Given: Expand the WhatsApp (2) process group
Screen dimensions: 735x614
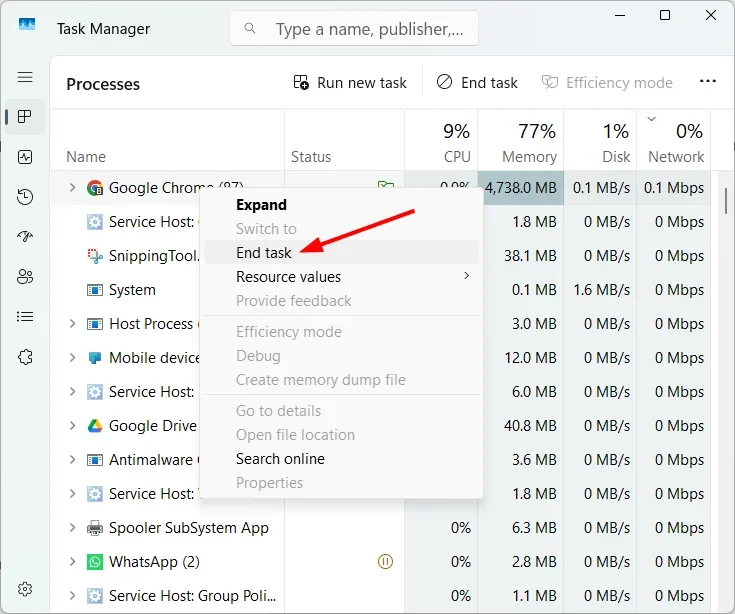Looking at the screenshot, I should tap(72, 562).
